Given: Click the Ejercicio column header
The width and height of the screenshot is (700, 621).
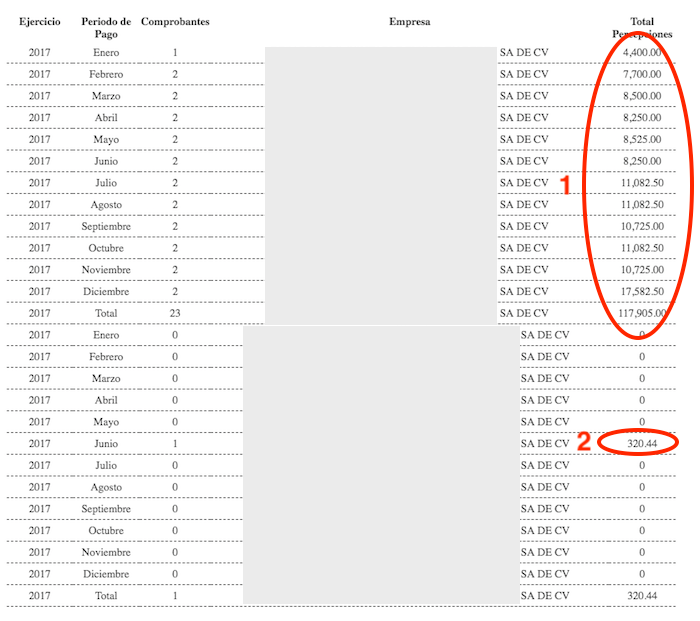Looking at the screenshot, I should coord(40,21).
